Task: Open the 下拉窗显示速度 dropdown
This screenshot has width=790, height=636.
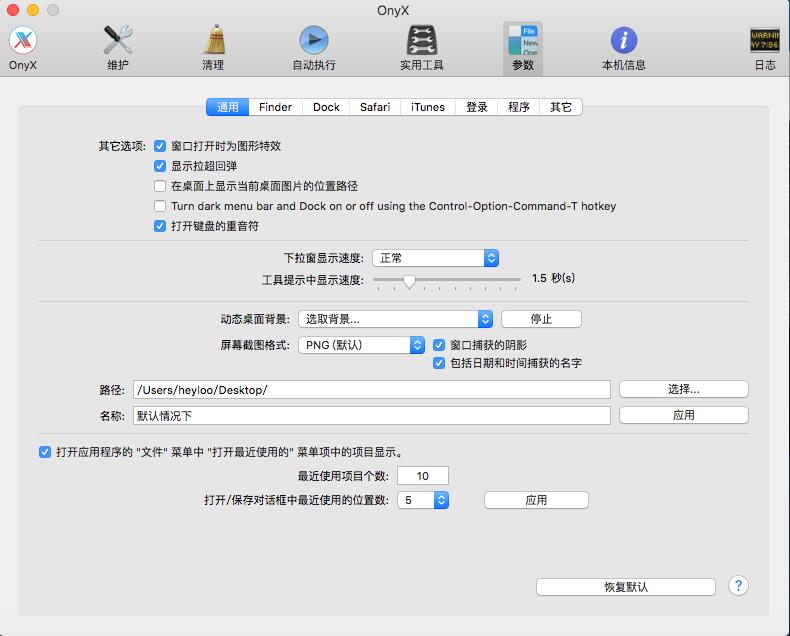Action: (435, 258)
